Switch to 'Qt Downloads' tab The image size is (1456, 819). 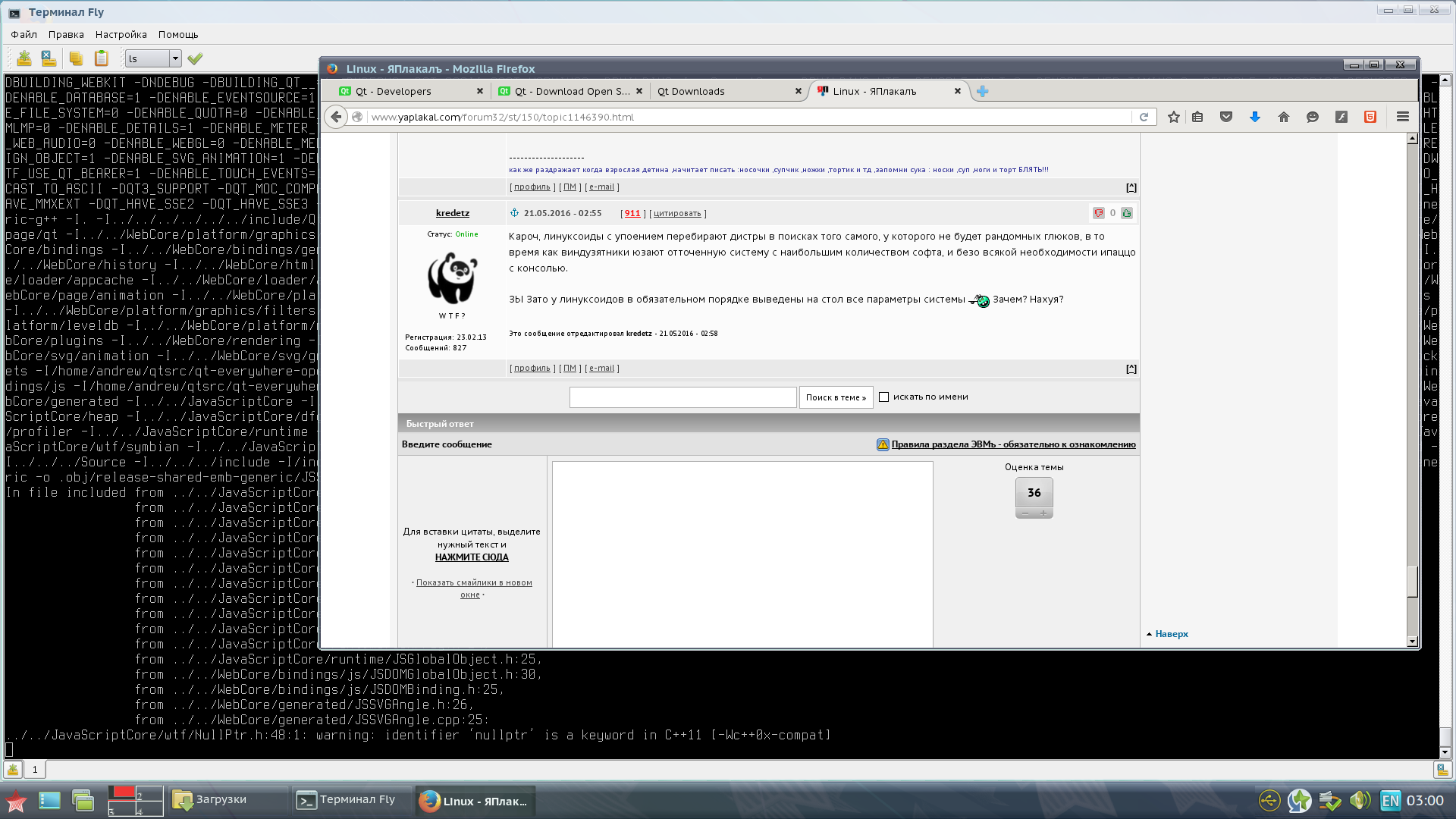[x=728, y=91]
